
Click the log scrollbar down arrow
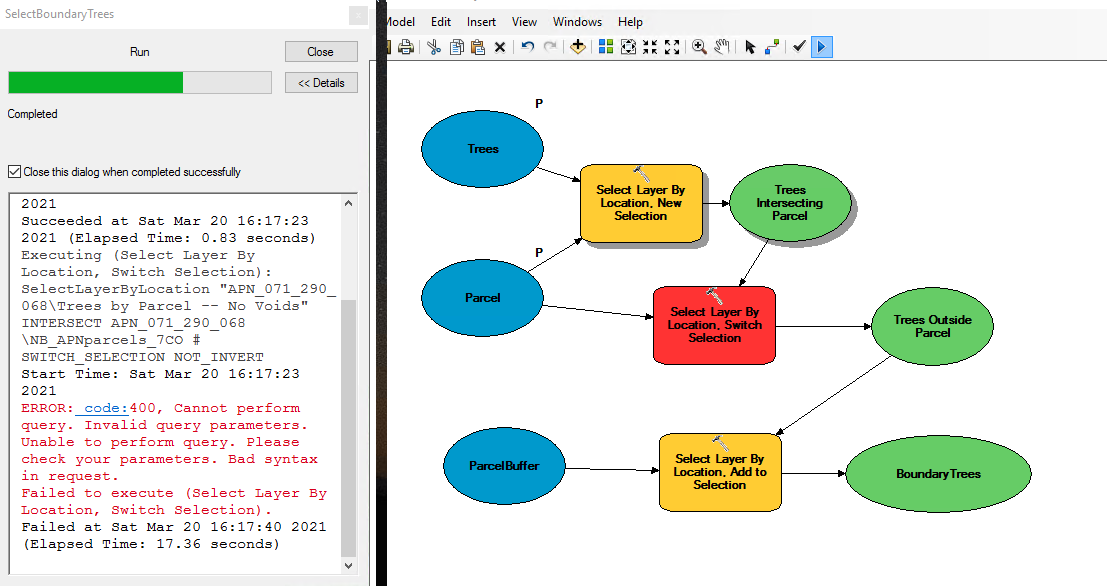pos(349,566)
